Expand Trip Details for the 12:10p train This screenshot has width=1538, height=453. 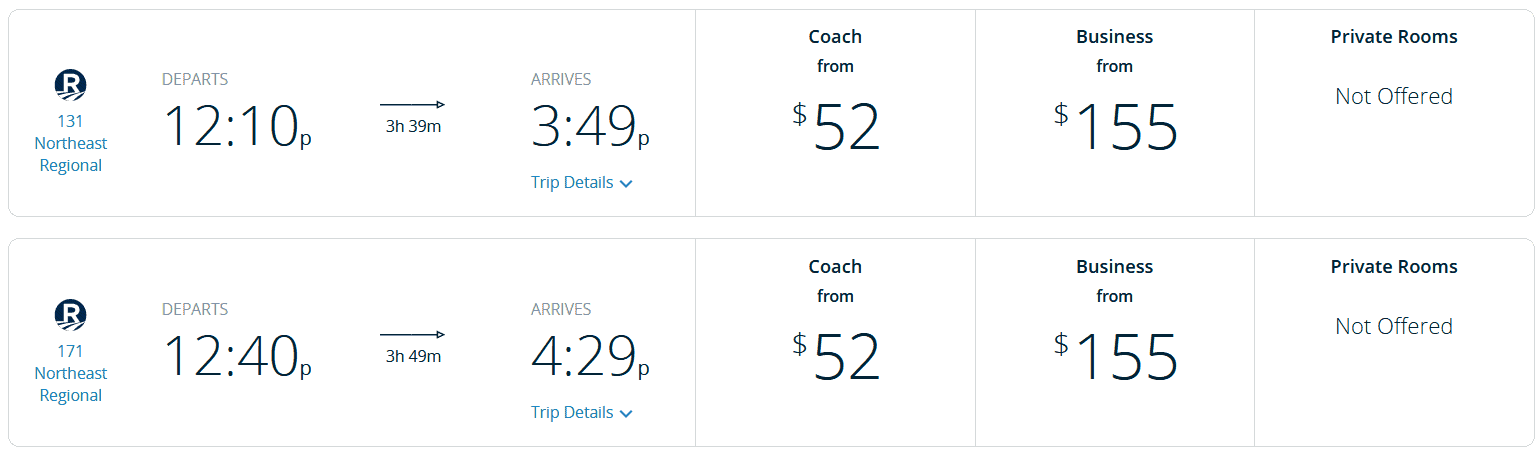pos(581,183)
